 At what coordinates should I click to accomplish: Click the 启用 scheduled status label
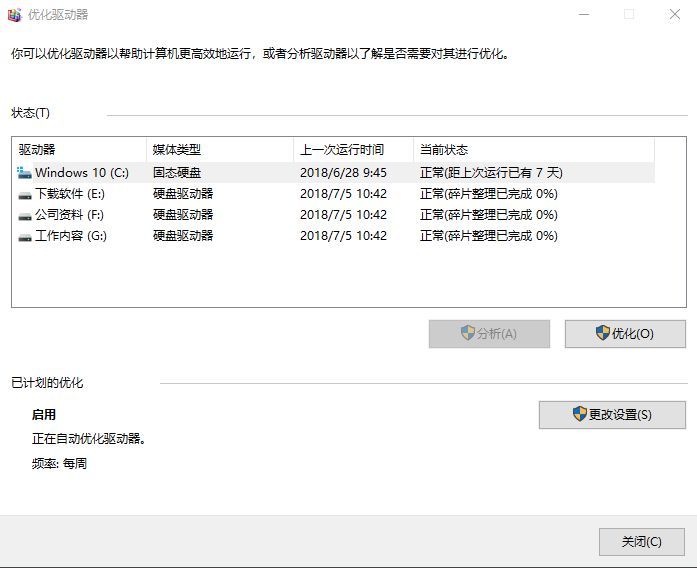coord(44,415)
